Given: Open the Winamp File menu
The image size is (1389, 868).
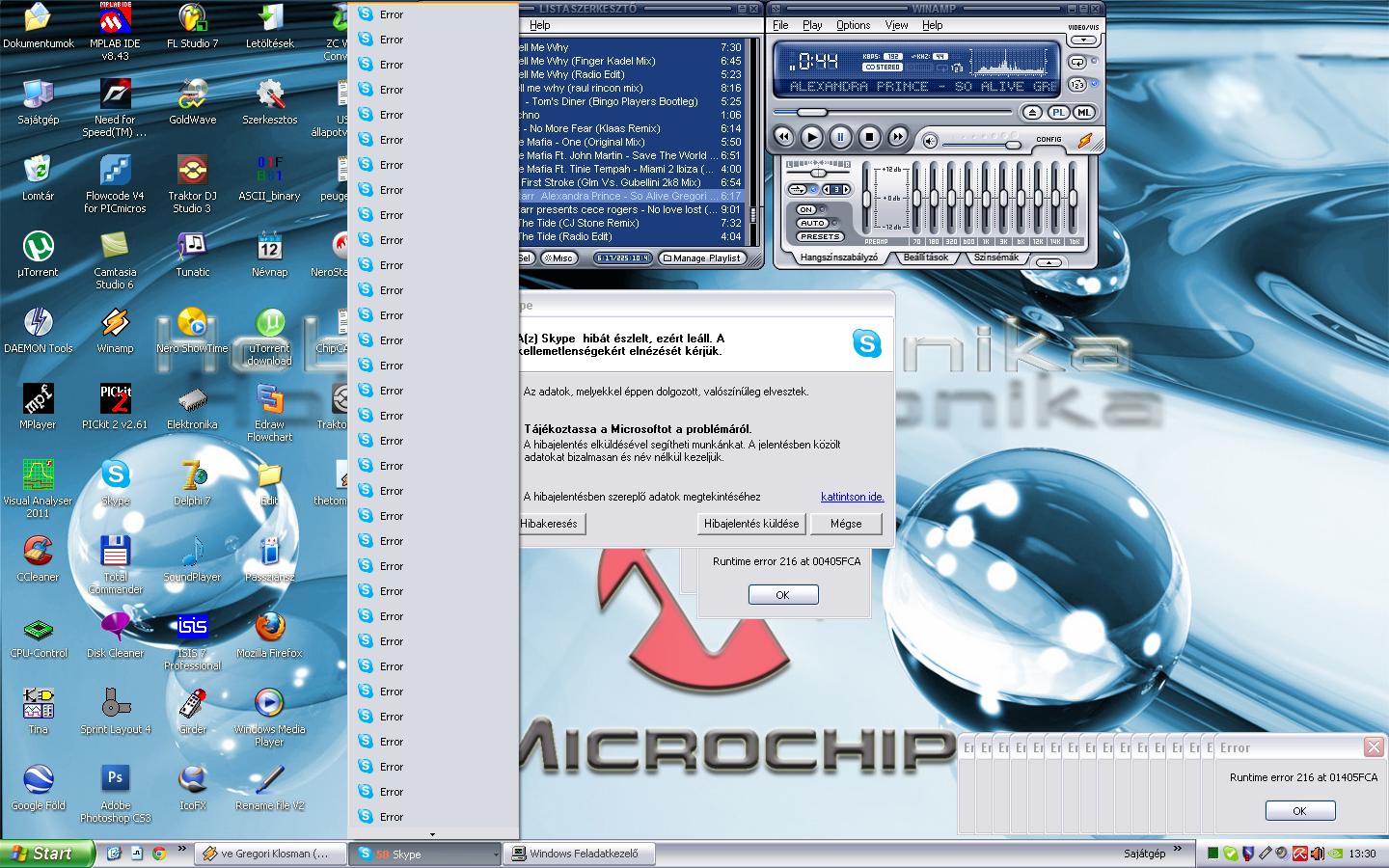Looking at the screenshot, I should [x=780, y=25].
